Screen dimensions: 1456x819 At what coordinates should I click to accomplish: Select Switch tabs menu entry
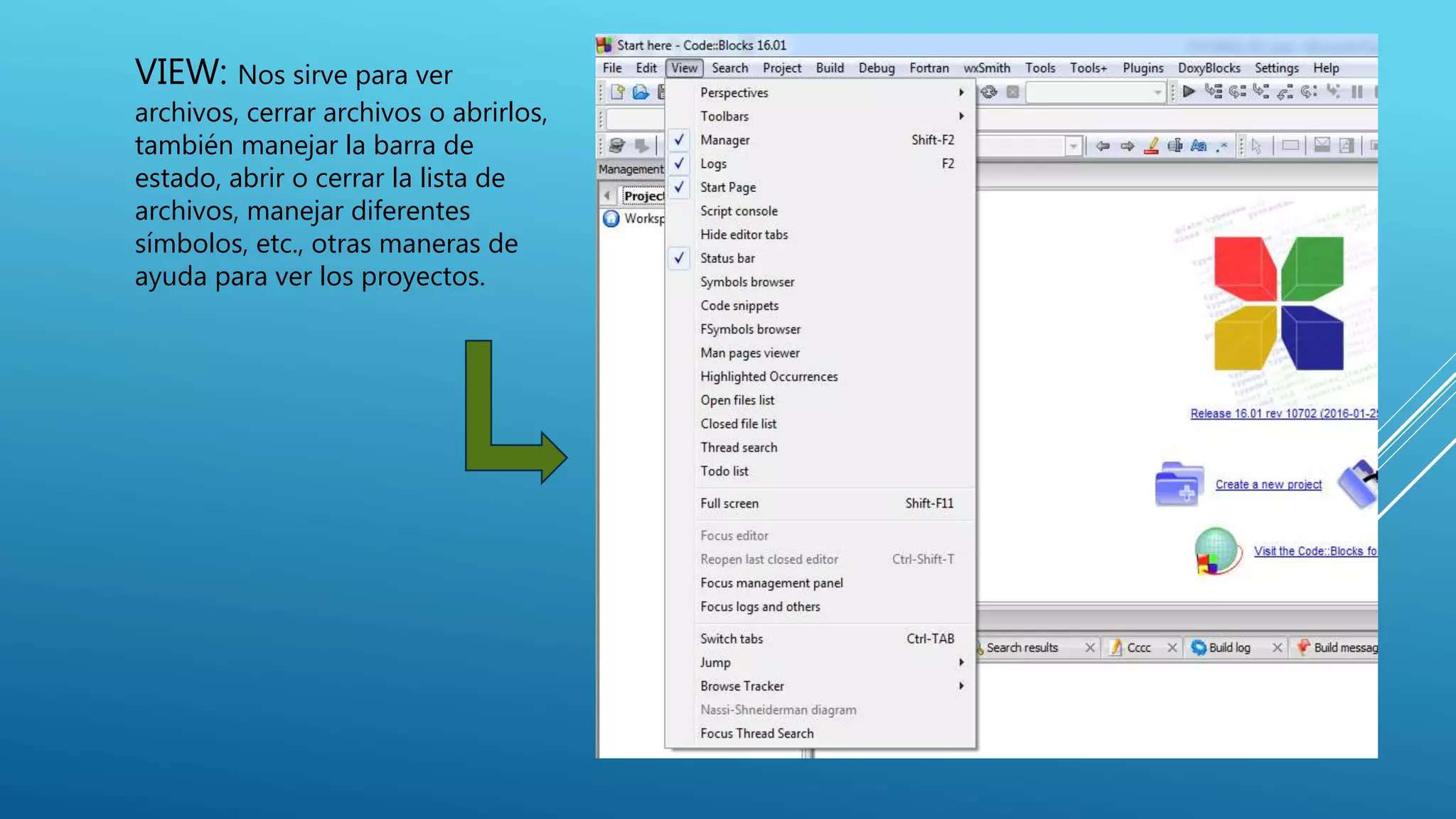[822, 638]
